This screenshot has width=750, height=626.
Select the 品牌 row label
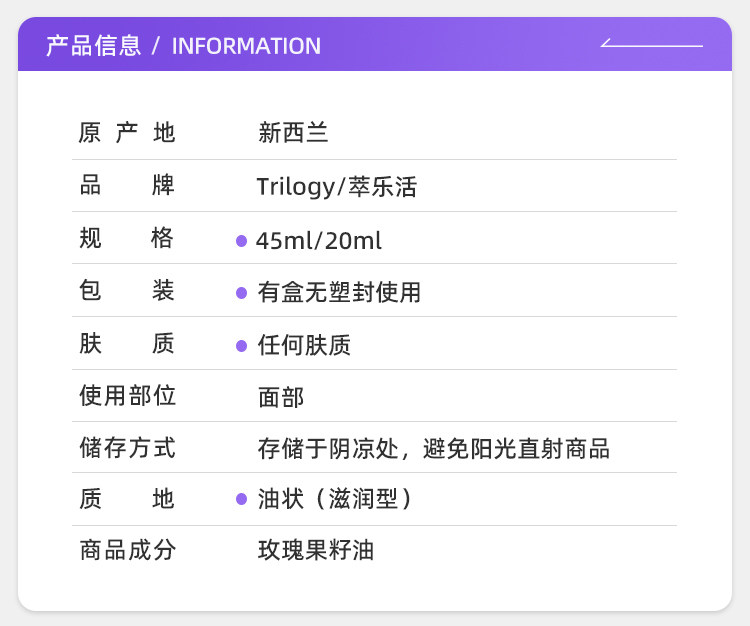126,186
